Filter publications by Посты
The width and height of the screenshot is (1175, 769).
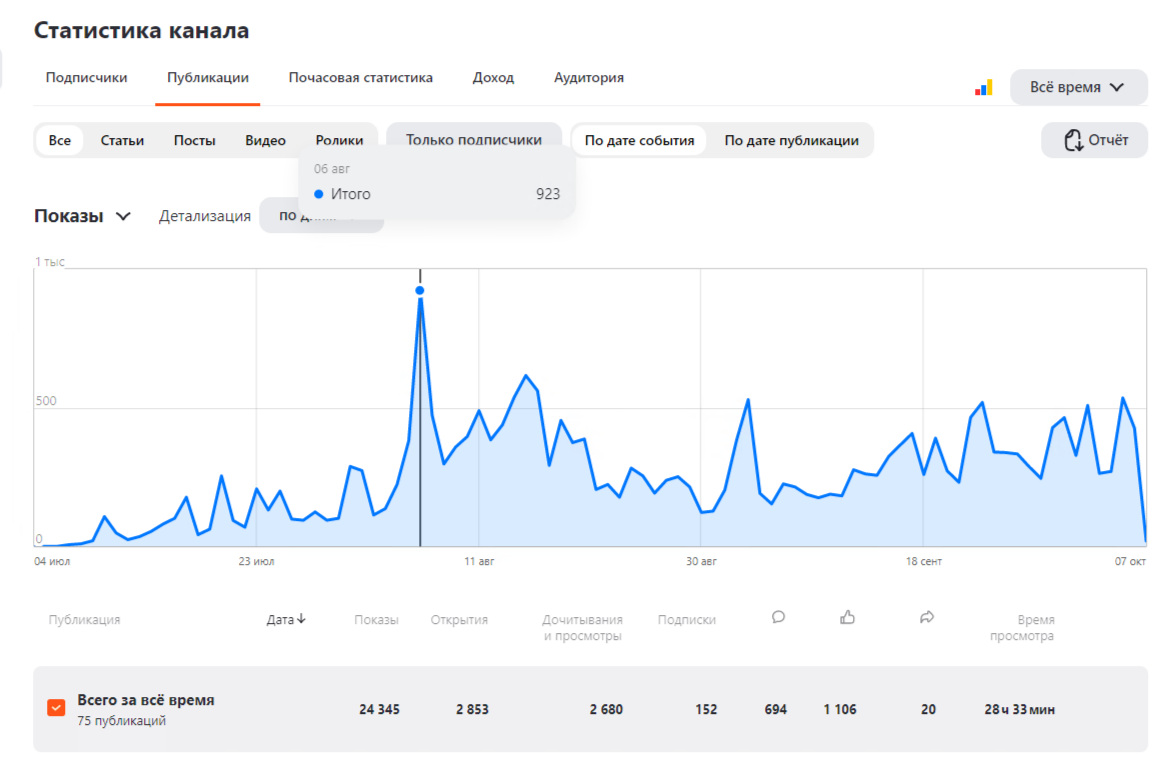pyautogui.click(x=195, y=140)
